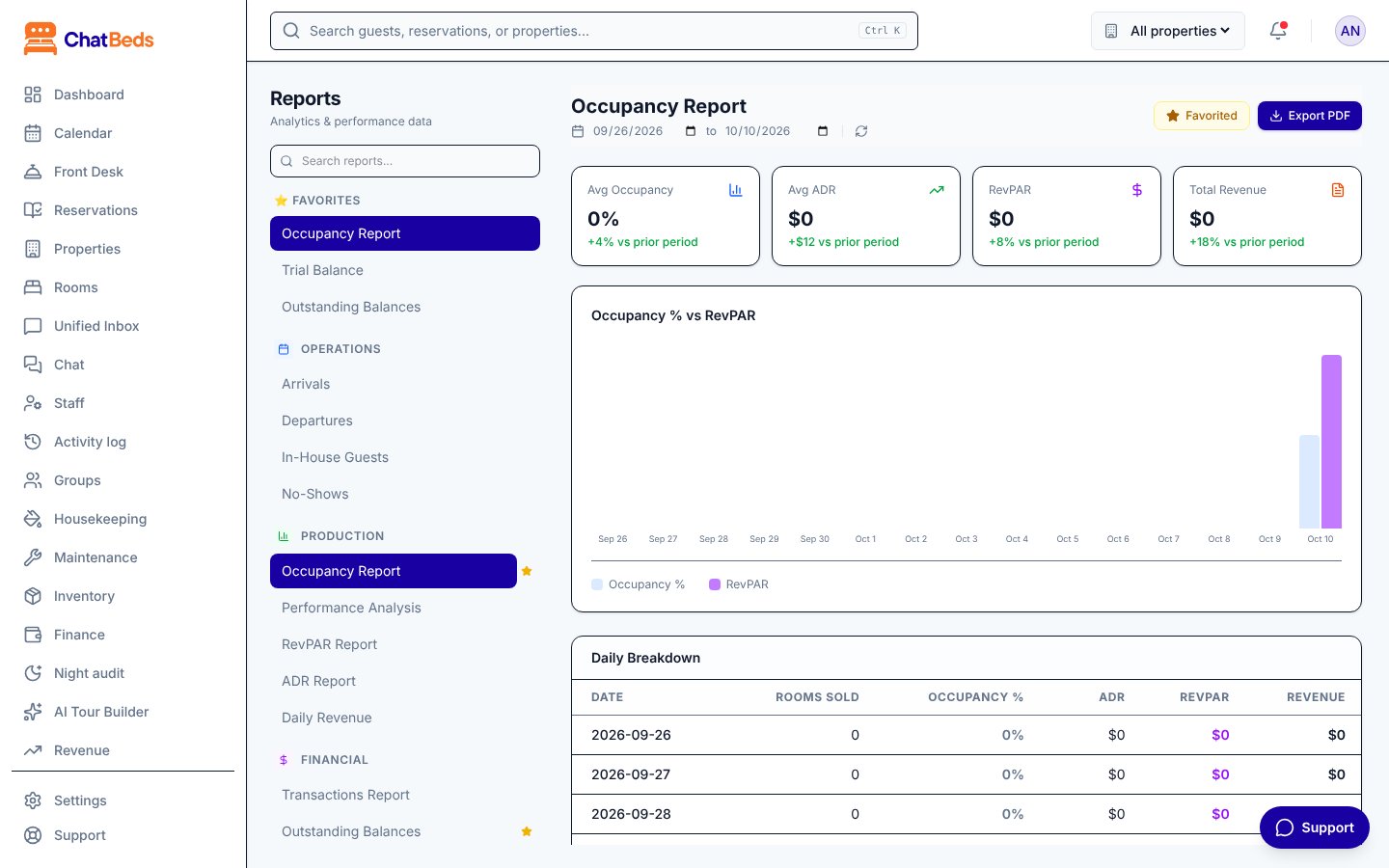Open Trial Balance report
Screen dimensions: 1389x868
tap(405, 270)
